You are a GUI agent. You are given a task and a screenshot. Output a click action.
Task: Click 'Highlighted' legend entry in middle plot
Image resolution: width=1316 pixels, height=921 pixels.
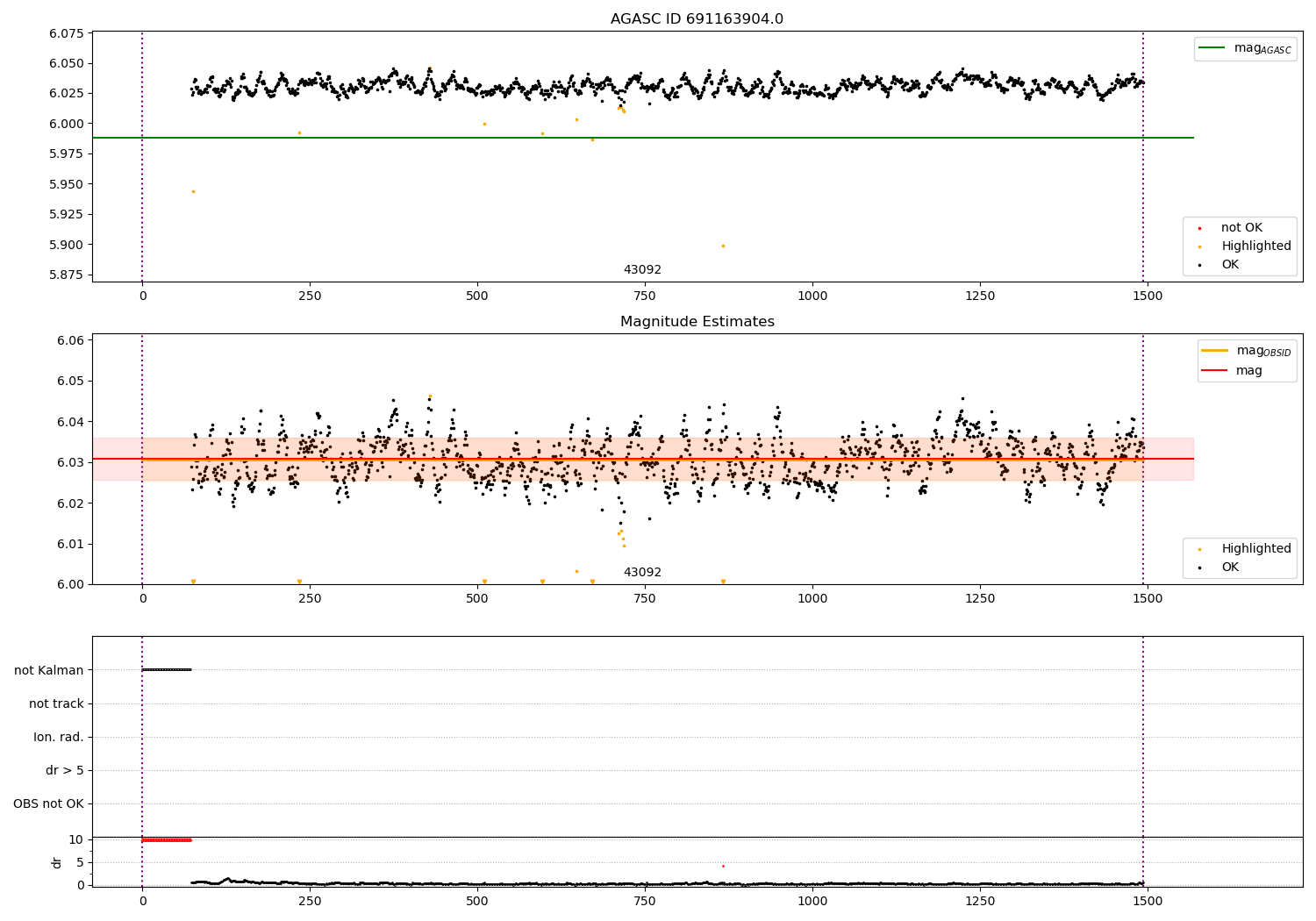pos(1244,549)
